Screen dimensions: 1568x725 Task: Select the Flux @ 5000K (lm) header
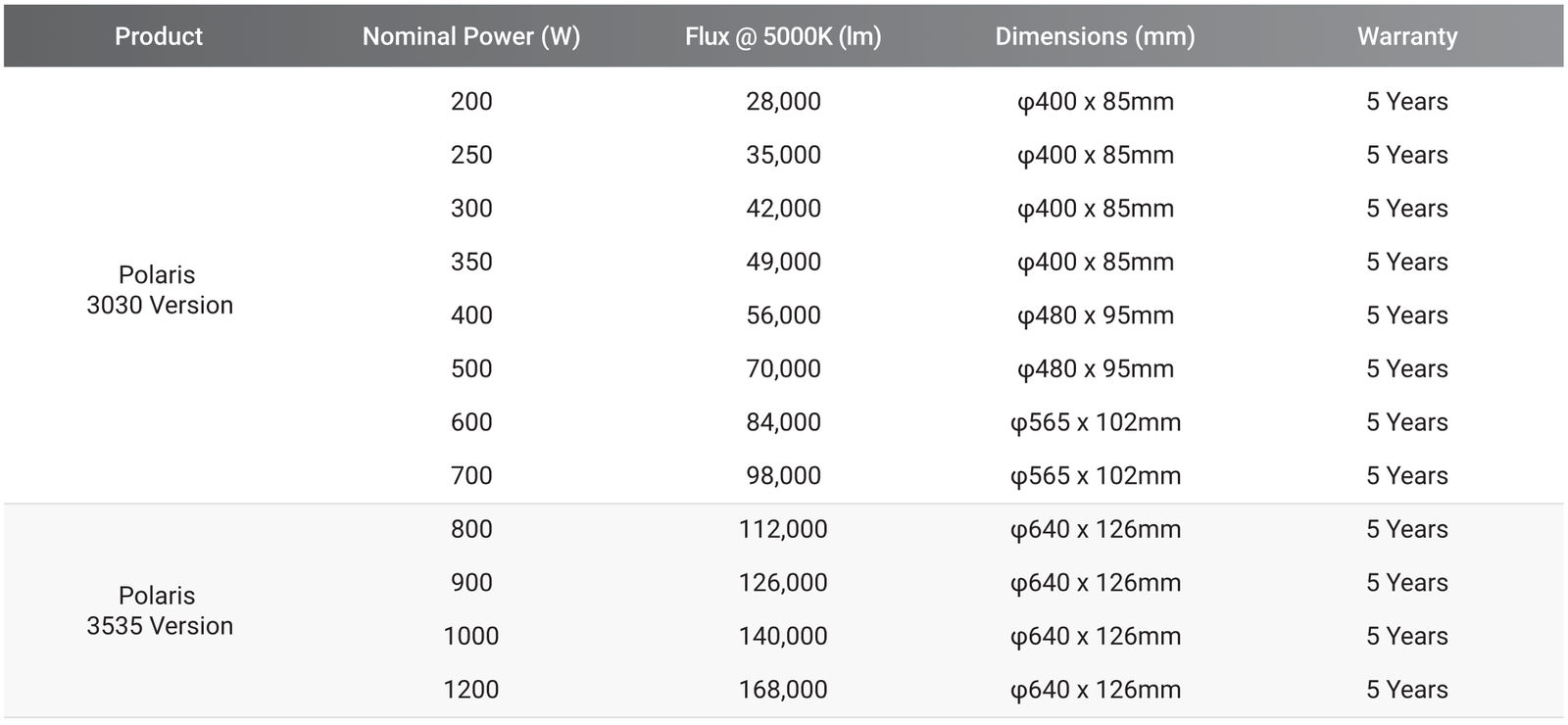click(783, 36)
